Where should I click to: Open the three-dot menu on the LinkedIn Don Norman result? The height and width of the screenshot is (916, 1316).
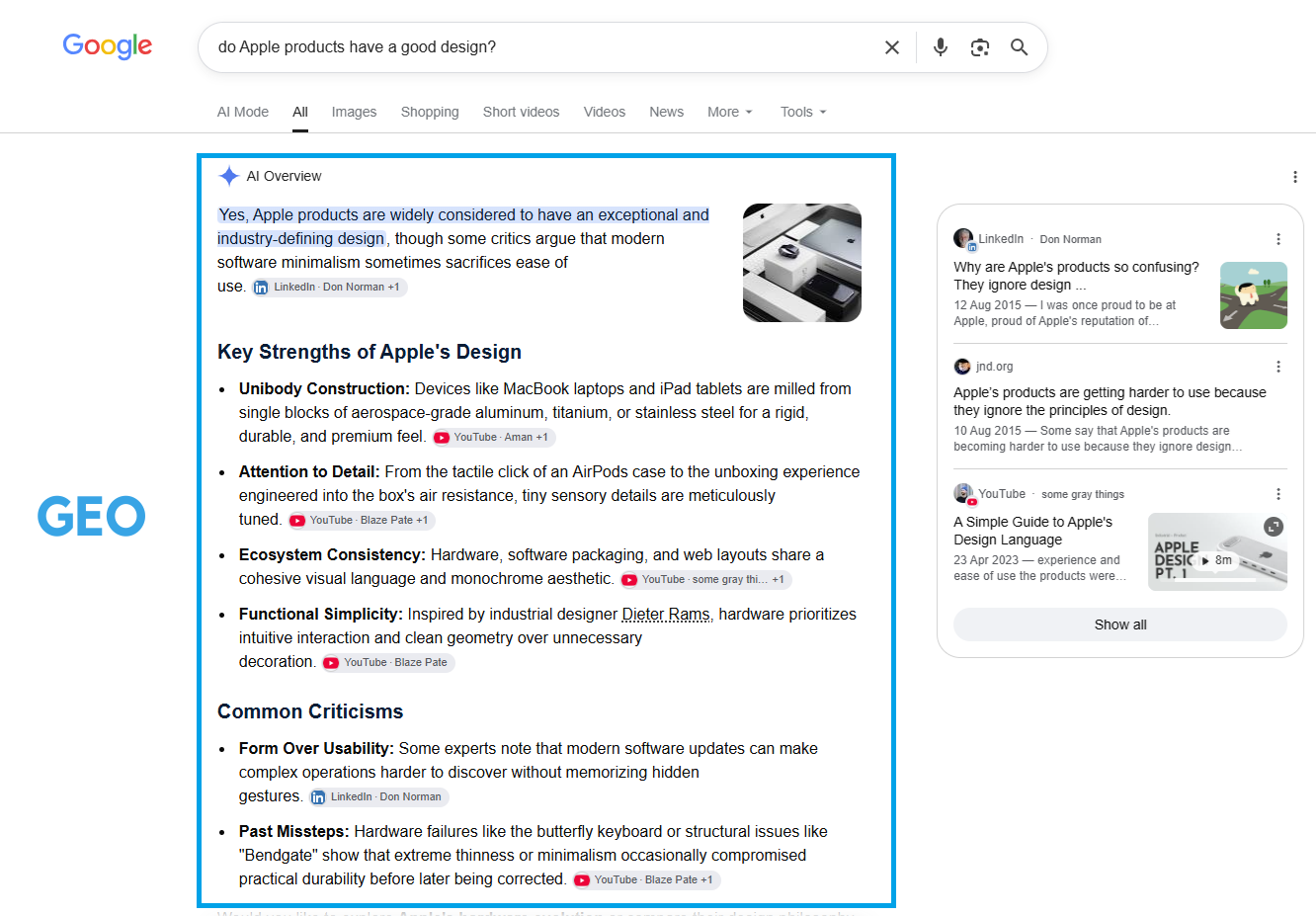1278,239
